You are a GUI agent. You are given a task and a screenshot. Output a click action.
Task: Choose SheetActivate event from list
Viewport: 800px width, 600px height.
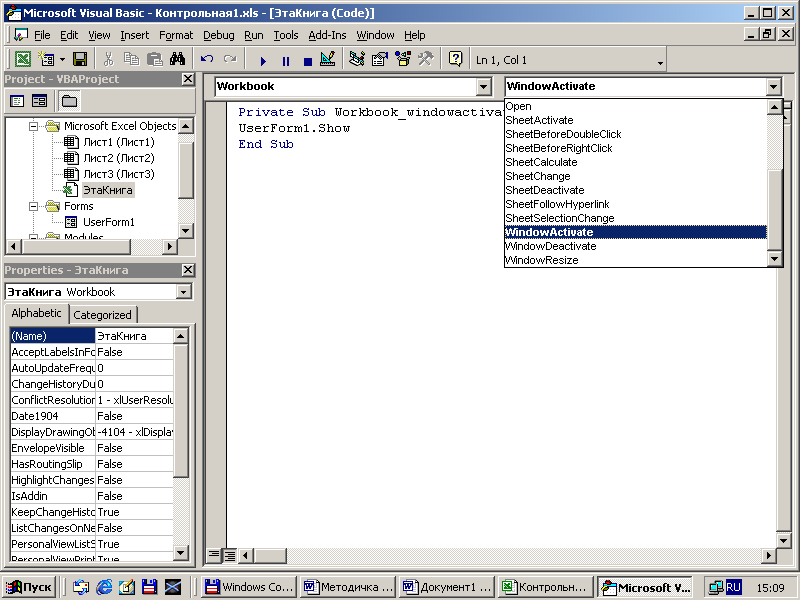point(636,120)
